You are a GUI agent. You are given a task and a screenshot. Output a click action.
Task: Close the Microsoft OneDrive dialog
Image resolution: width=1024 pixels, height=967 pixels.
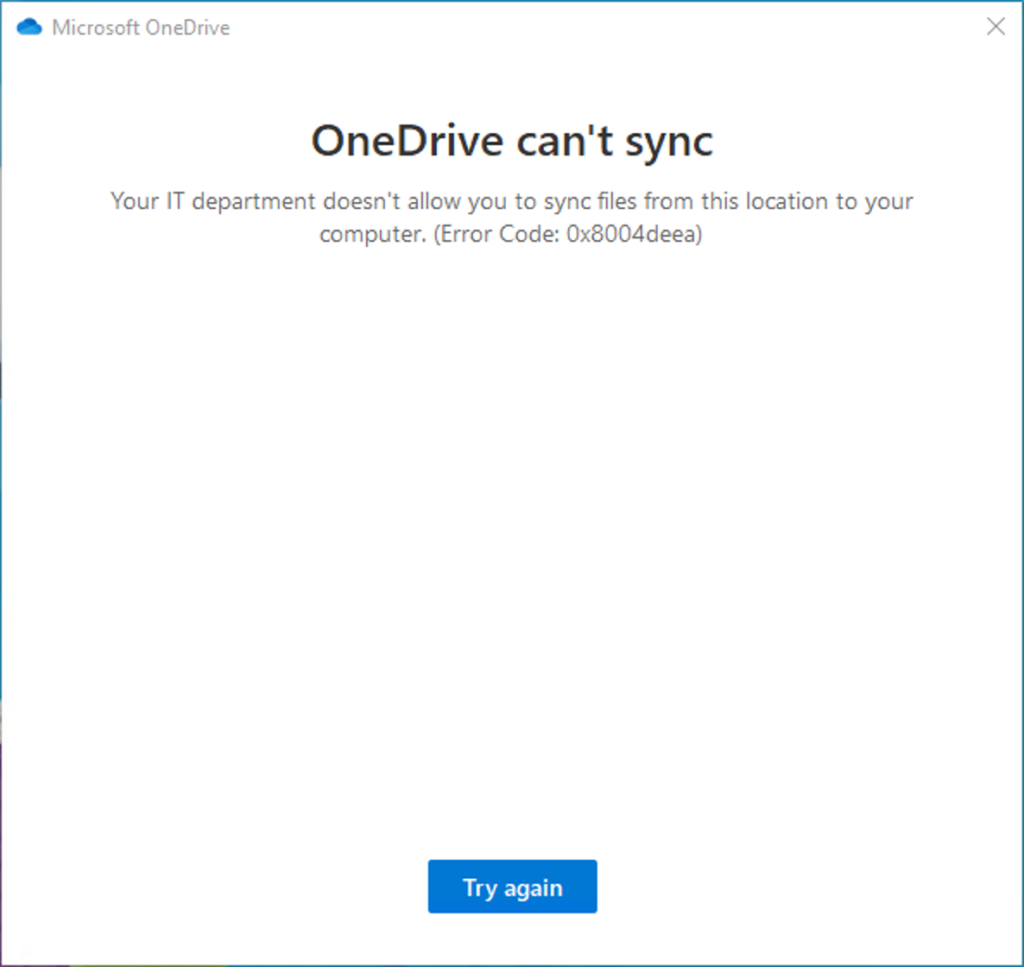coord(995,27)
